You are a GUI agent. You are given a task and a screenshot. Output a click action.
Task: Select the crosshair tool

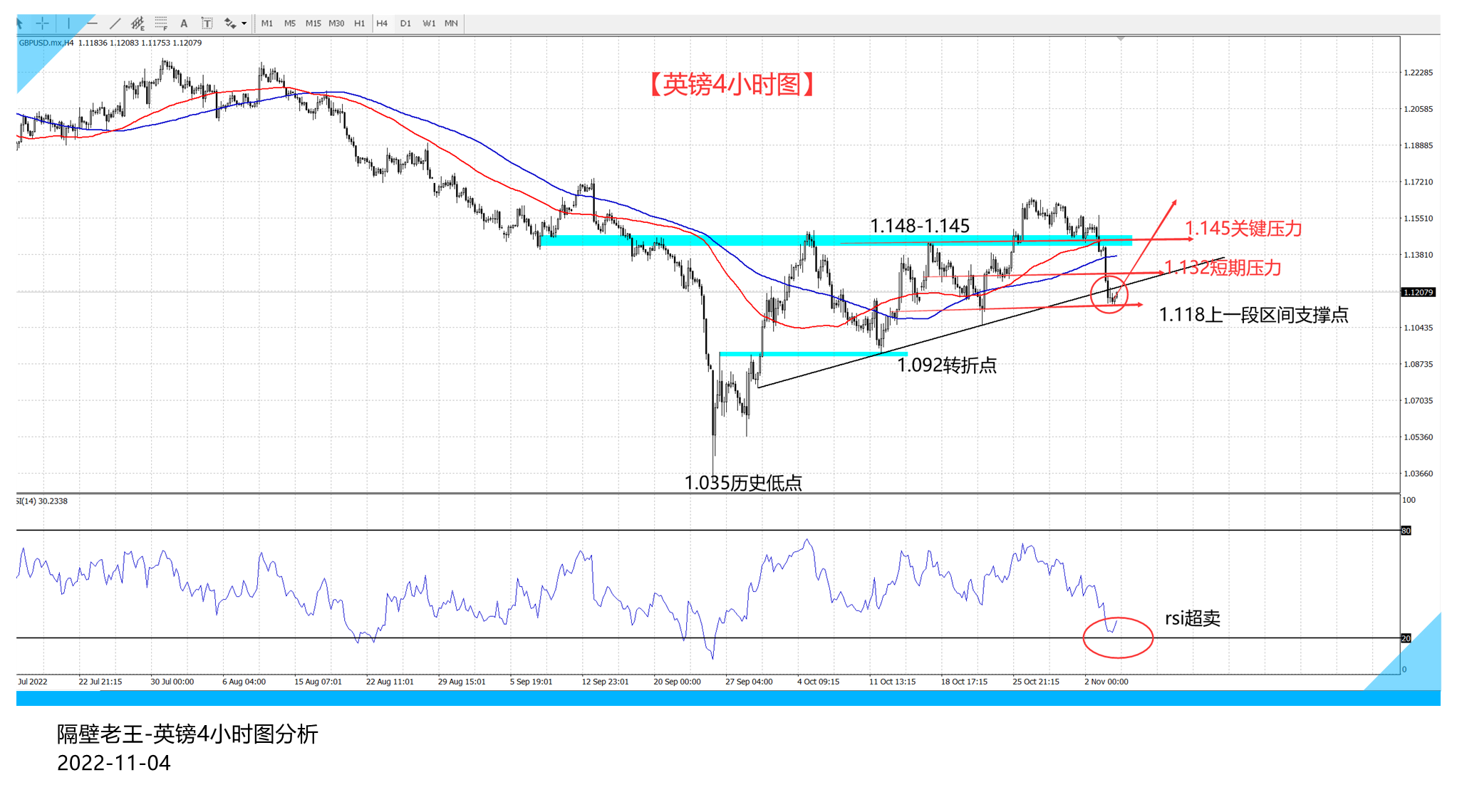pyautogui.click(x=43, y=24)
